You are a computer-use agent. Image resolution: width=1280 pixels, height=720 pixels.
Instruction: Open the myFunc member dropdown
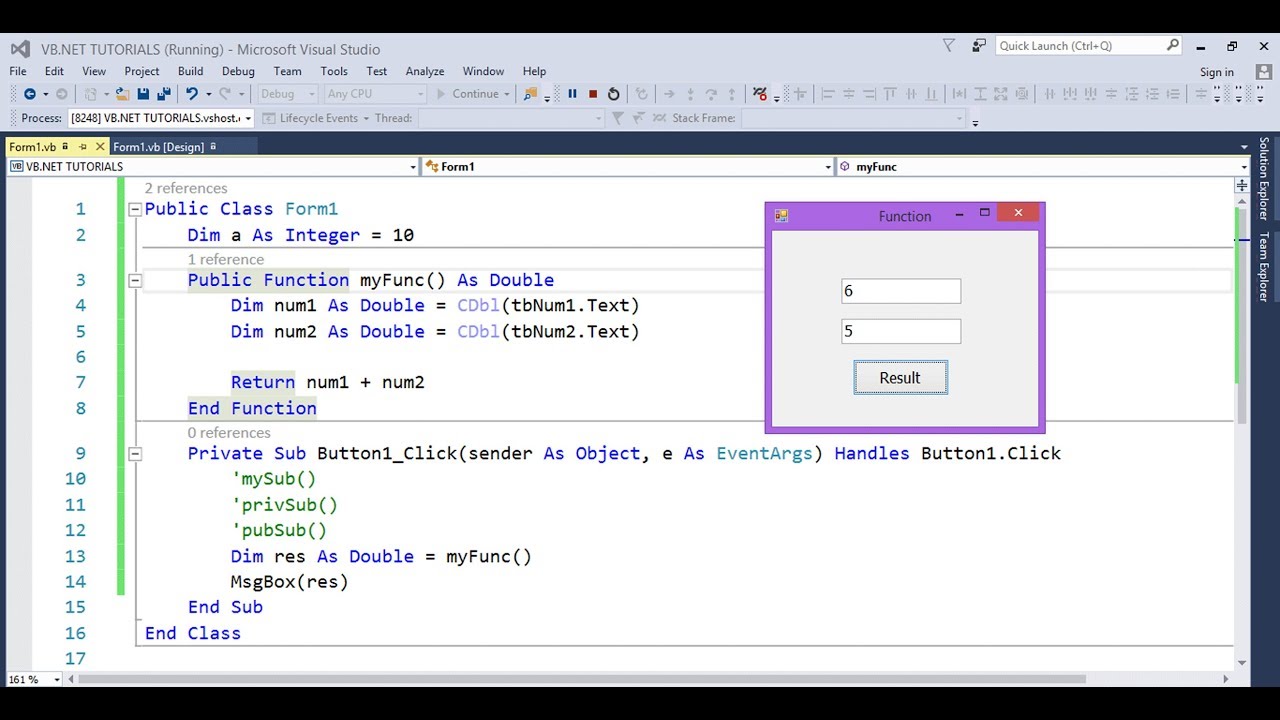click(x=1243, y=167)
